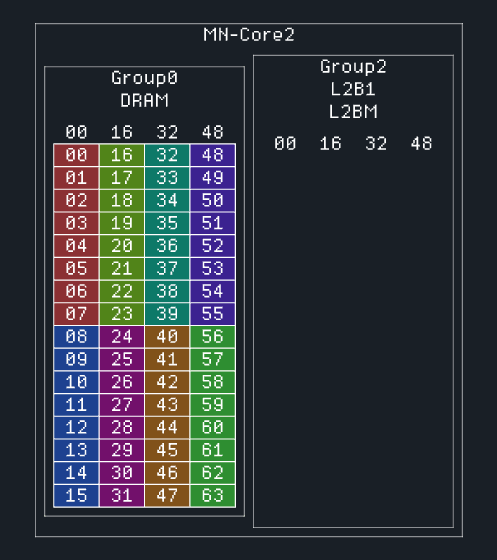497x560 pixels.
Task: Click the Group2 panel title
Action: click(x=353, y=67)
